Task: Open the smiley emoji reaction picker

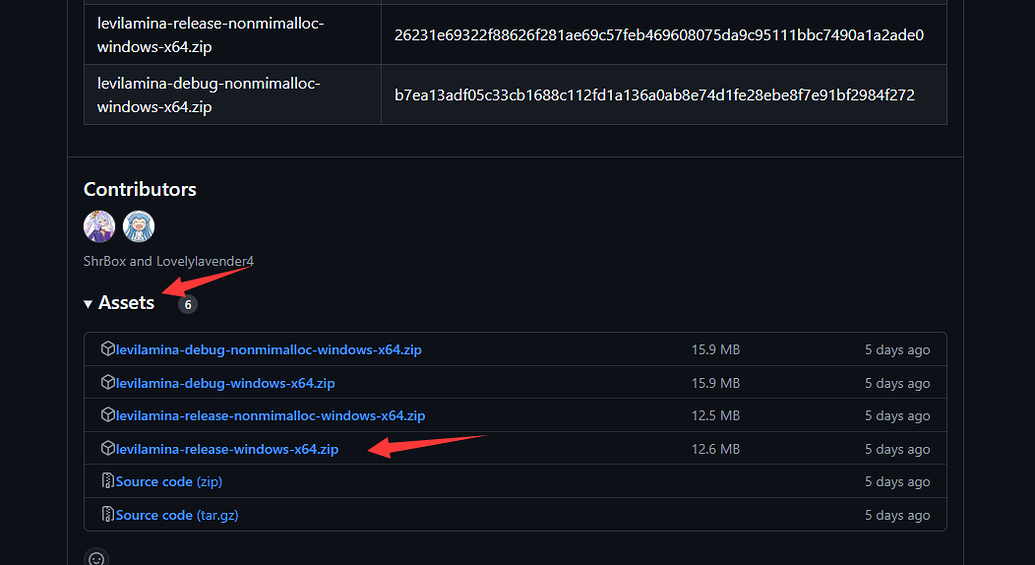Action: coord(96,559)
